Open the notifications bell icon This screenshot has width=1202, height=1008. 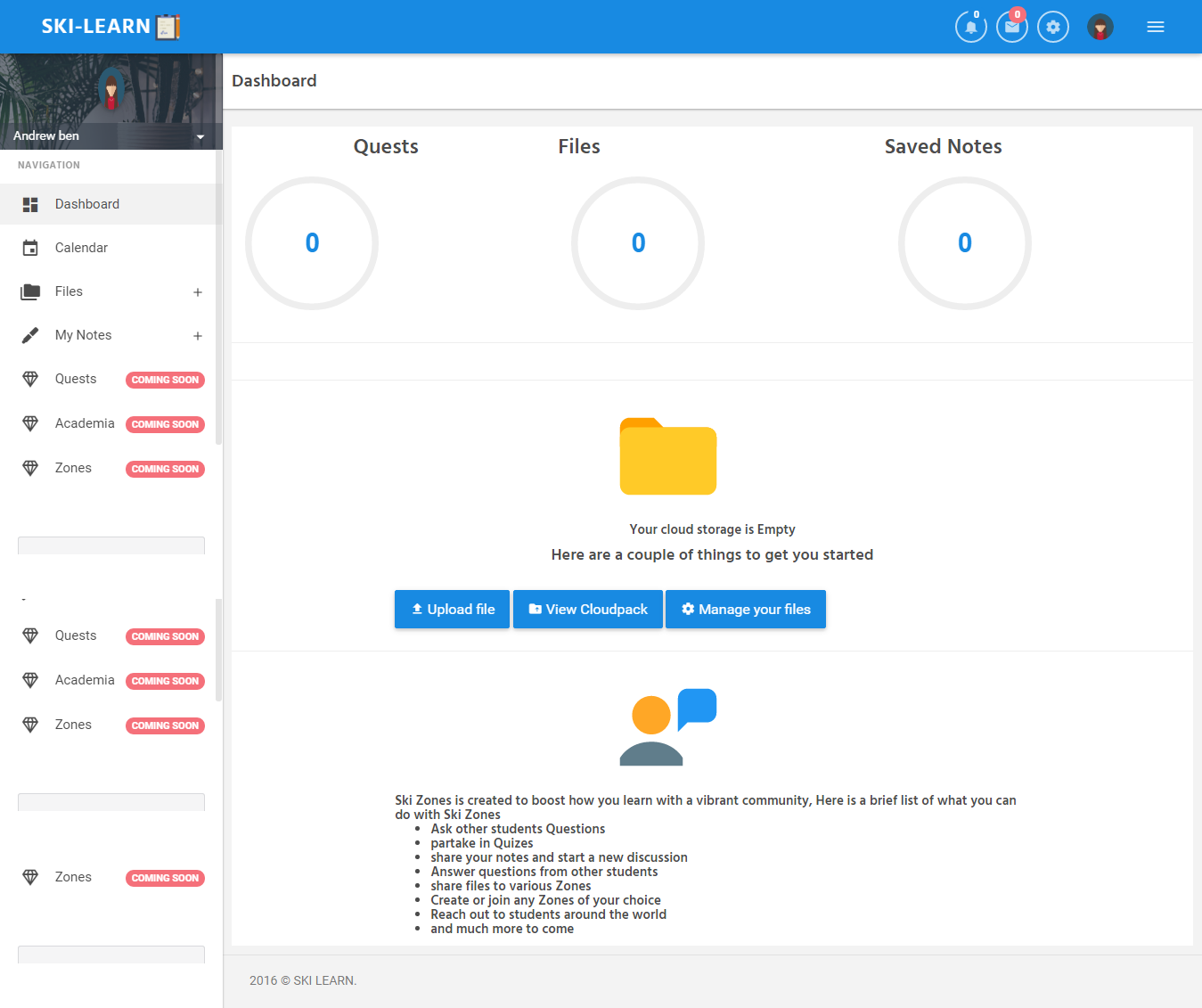[970, 27]
